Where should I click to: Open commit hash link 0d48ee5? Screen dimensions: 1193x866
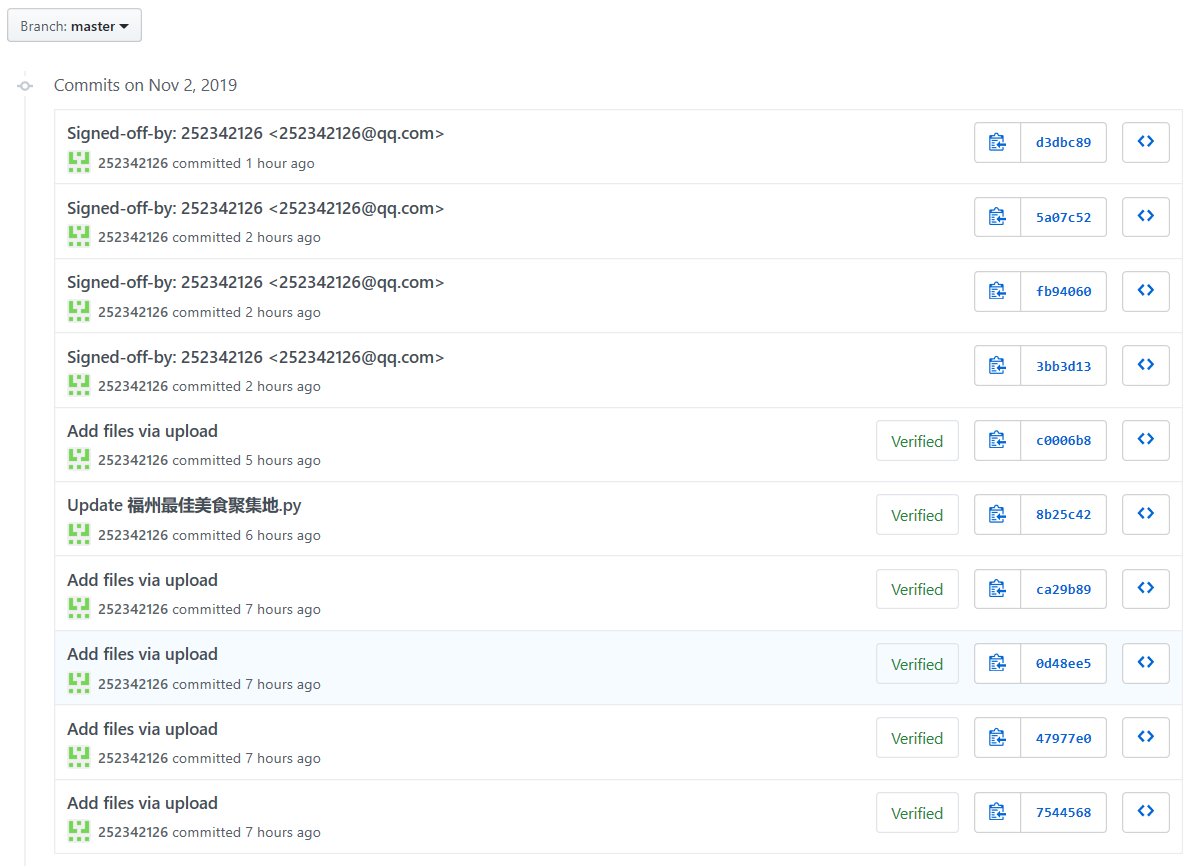1063,664
